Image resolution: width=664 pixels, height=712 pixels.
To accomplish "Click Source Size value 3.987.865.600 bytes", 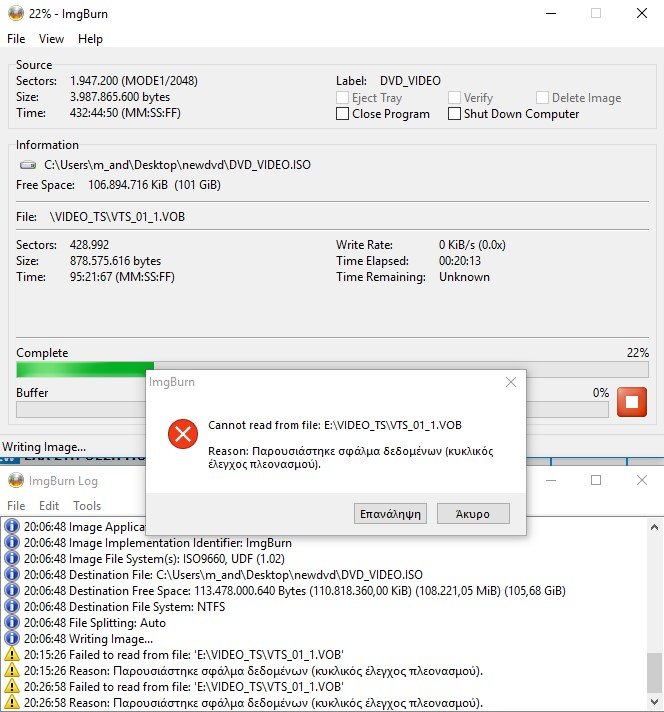I will click(119, 97).
